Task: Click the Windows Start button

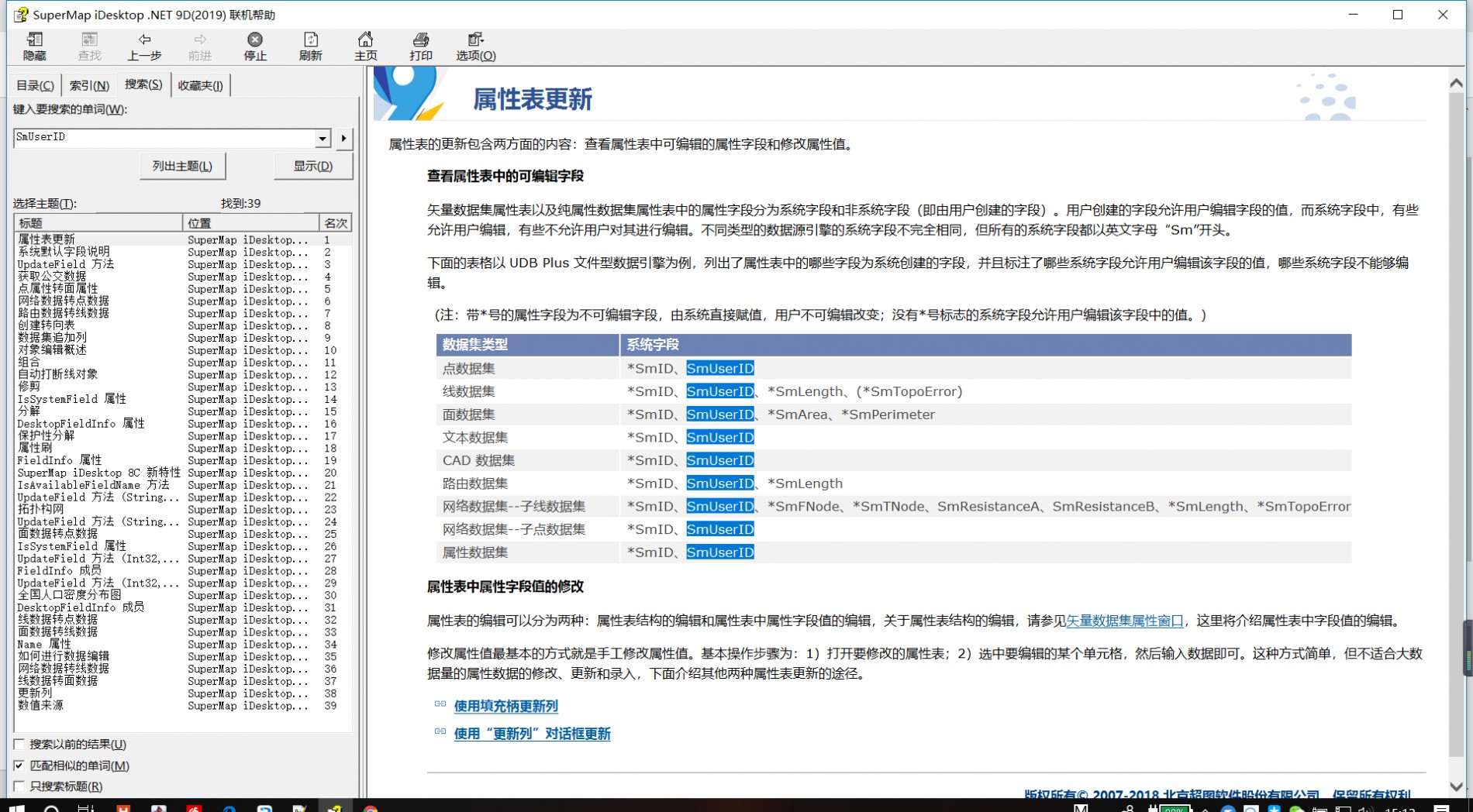Action: point(16,807)
